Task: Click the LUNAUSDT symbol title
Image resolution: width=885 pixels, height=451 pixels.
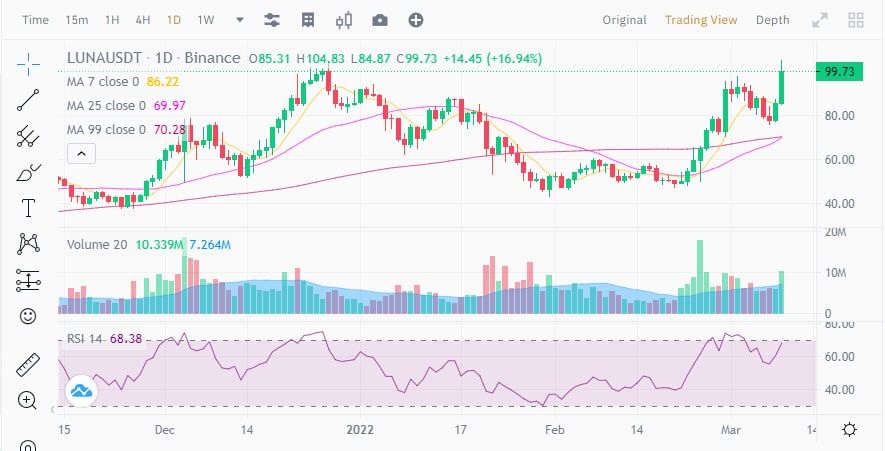Action: [103, 58]
